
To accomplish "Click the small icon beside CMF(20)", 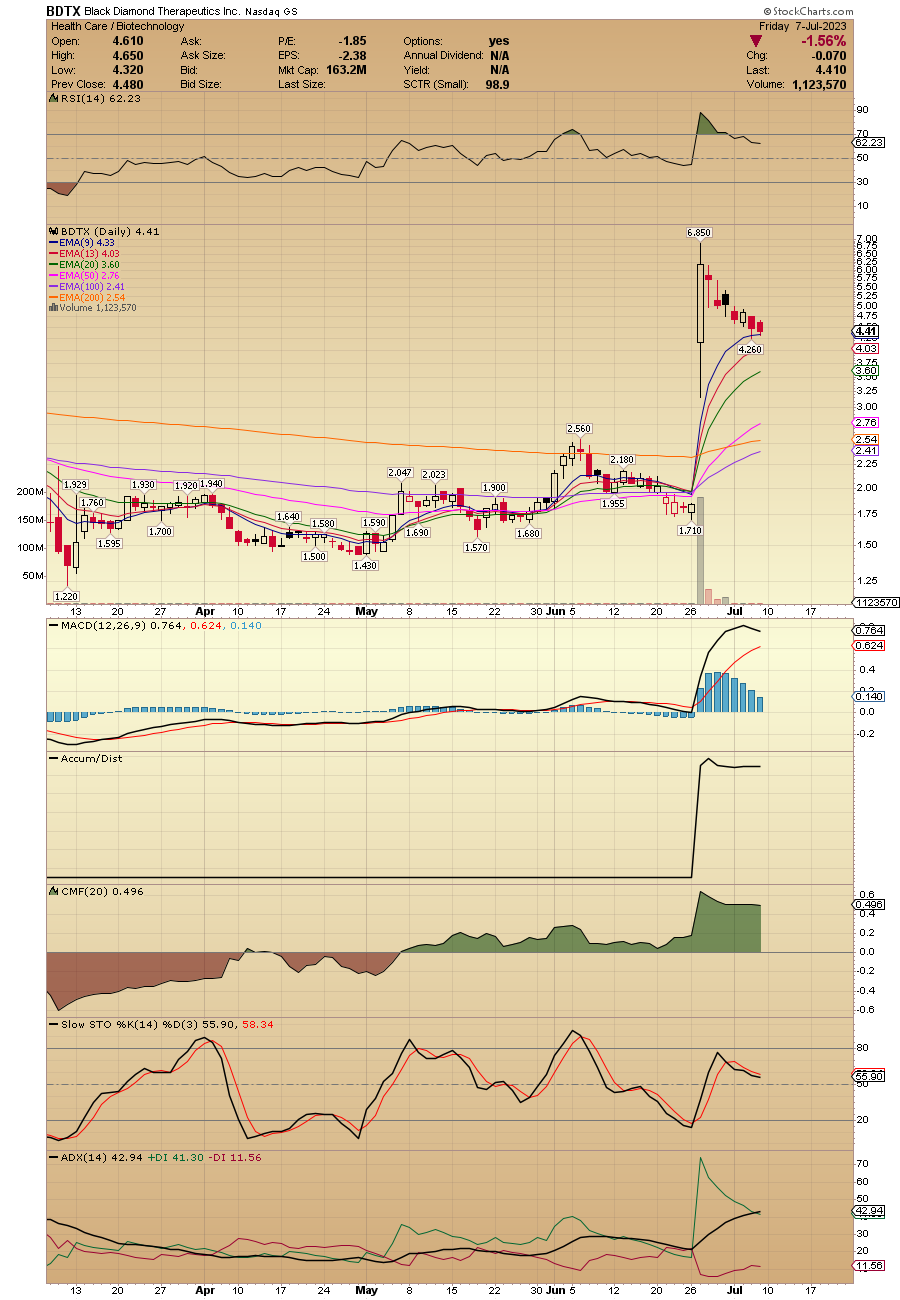I will coord(53,891).
